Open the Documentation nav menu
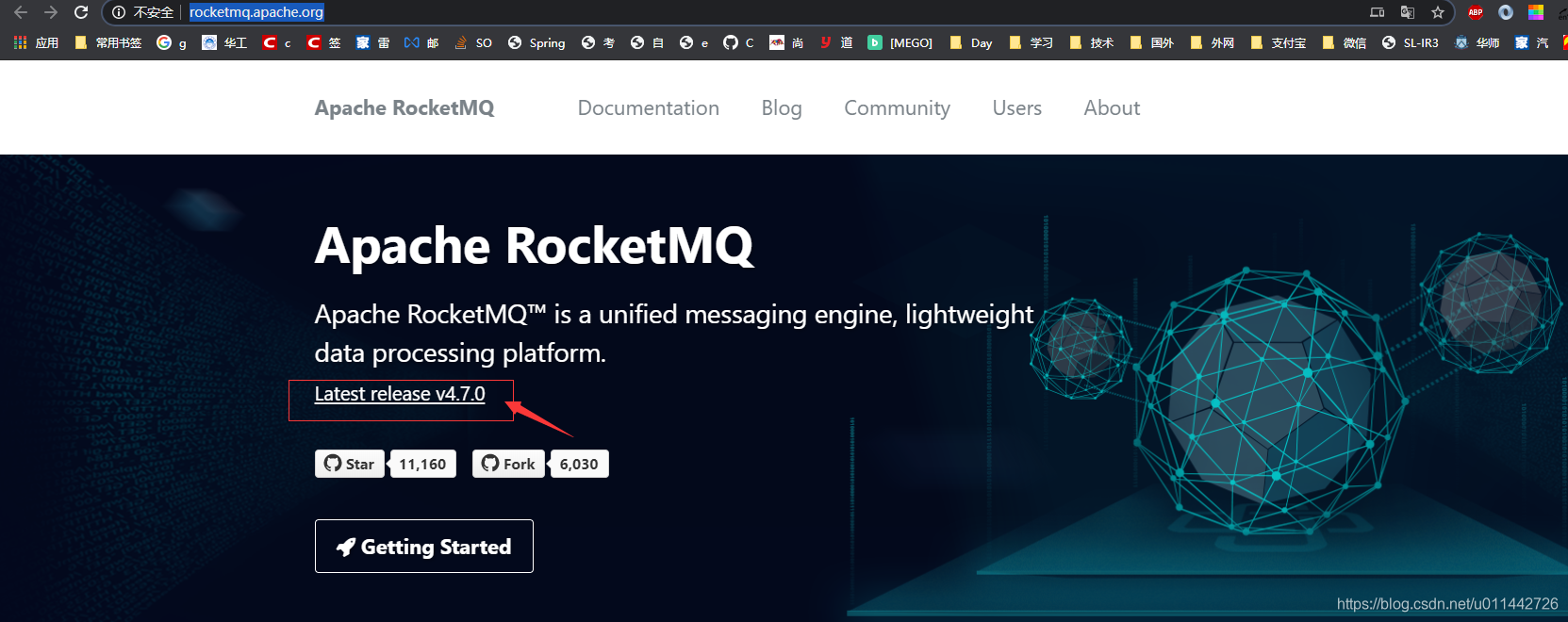Viewport: 1568px width, 622px height. 649,107
